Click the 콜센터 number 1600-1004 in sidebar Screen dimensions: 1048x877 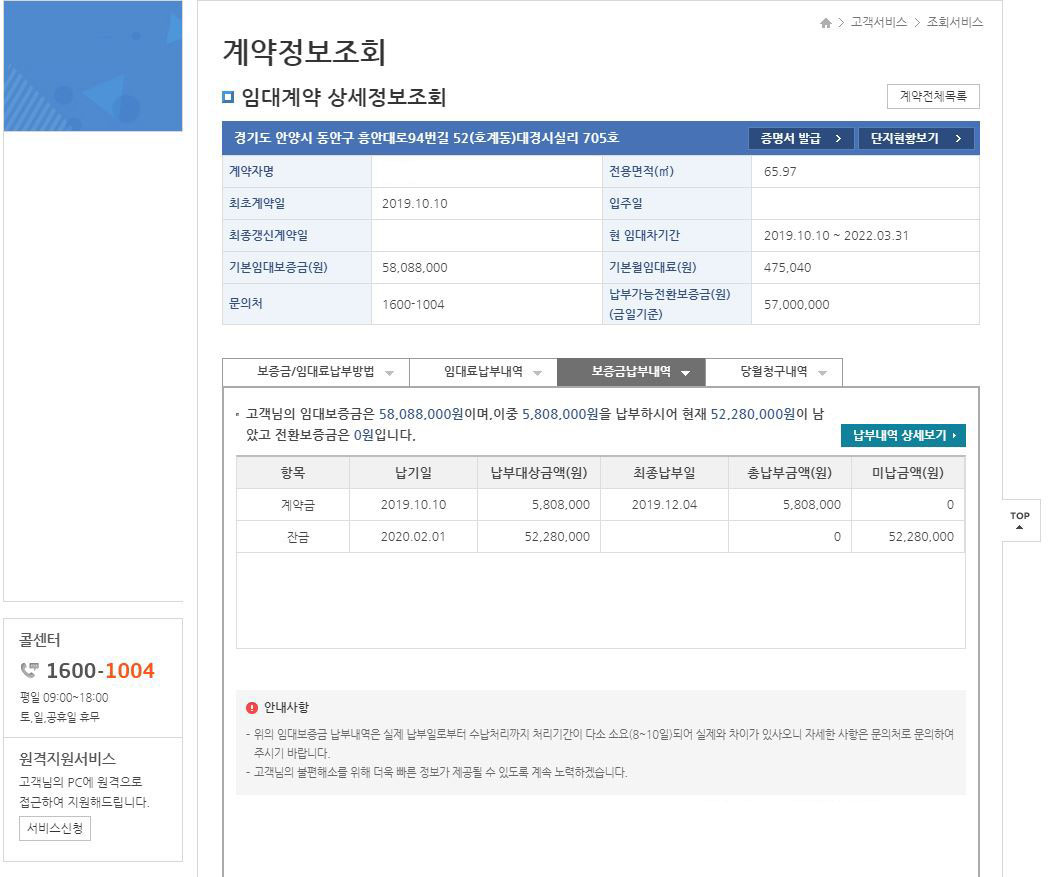[x=100, y=670]
